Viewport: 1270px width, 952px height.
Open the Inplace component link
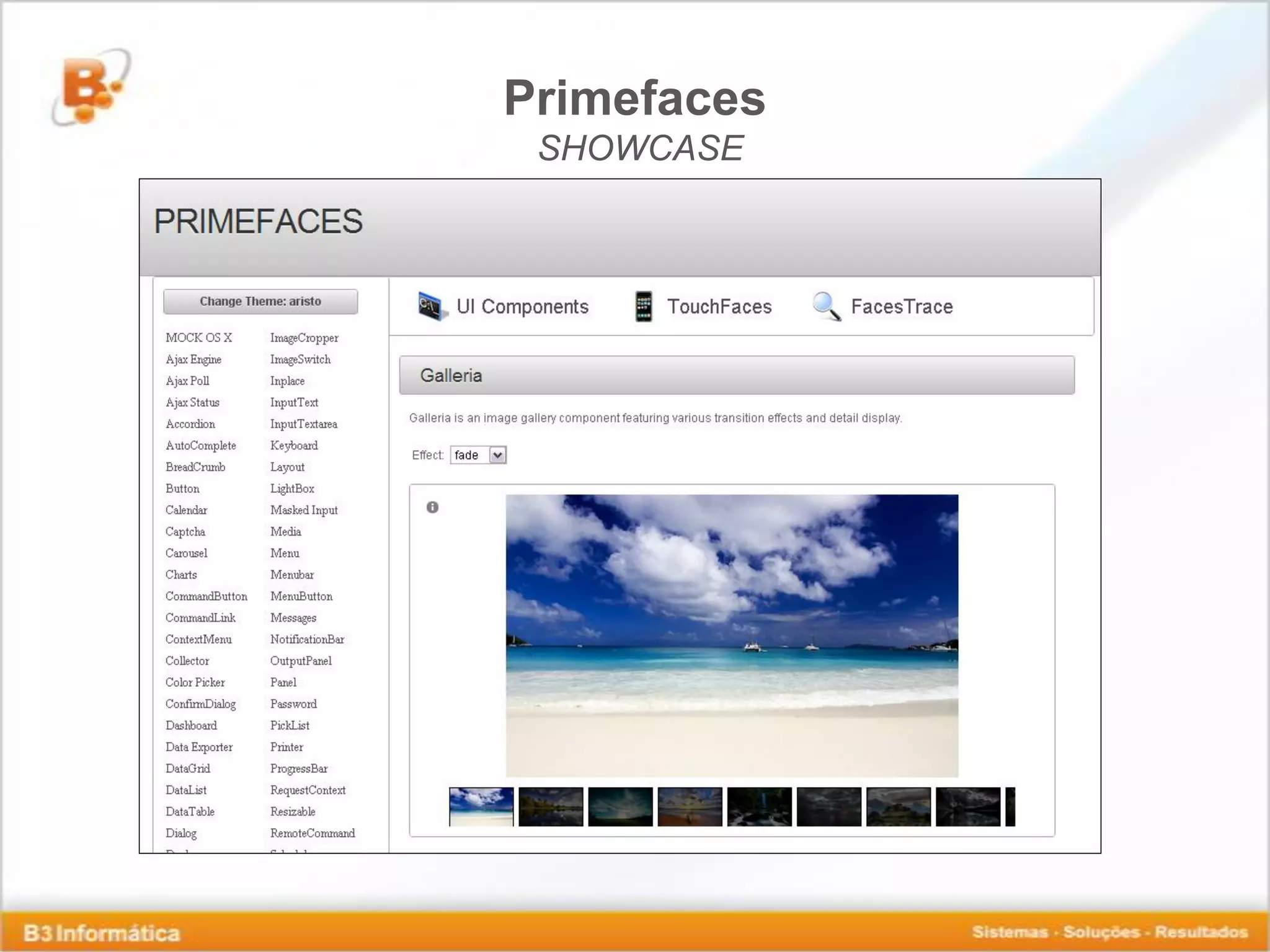click(x=287, y=381)
